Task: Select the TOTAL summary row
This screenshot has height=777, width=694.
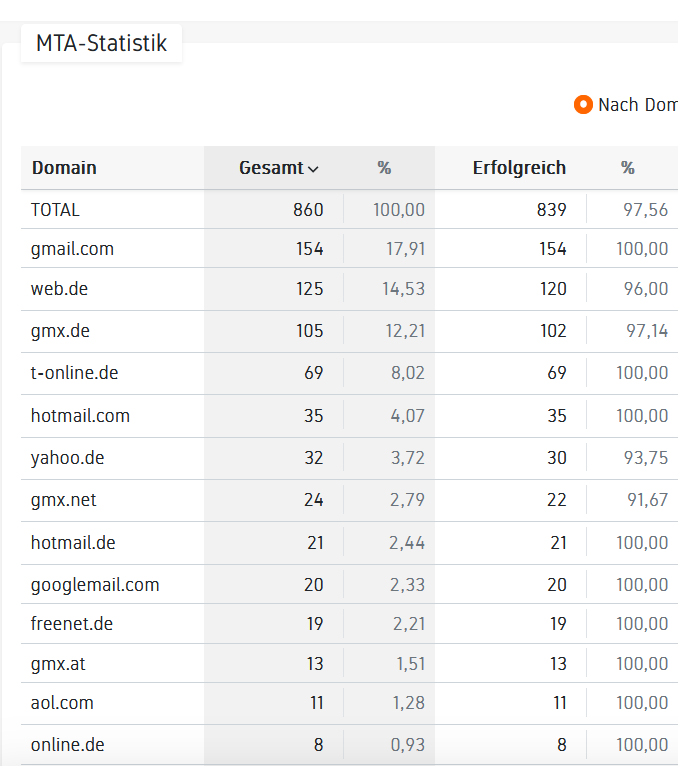Action: pos(55,210)
